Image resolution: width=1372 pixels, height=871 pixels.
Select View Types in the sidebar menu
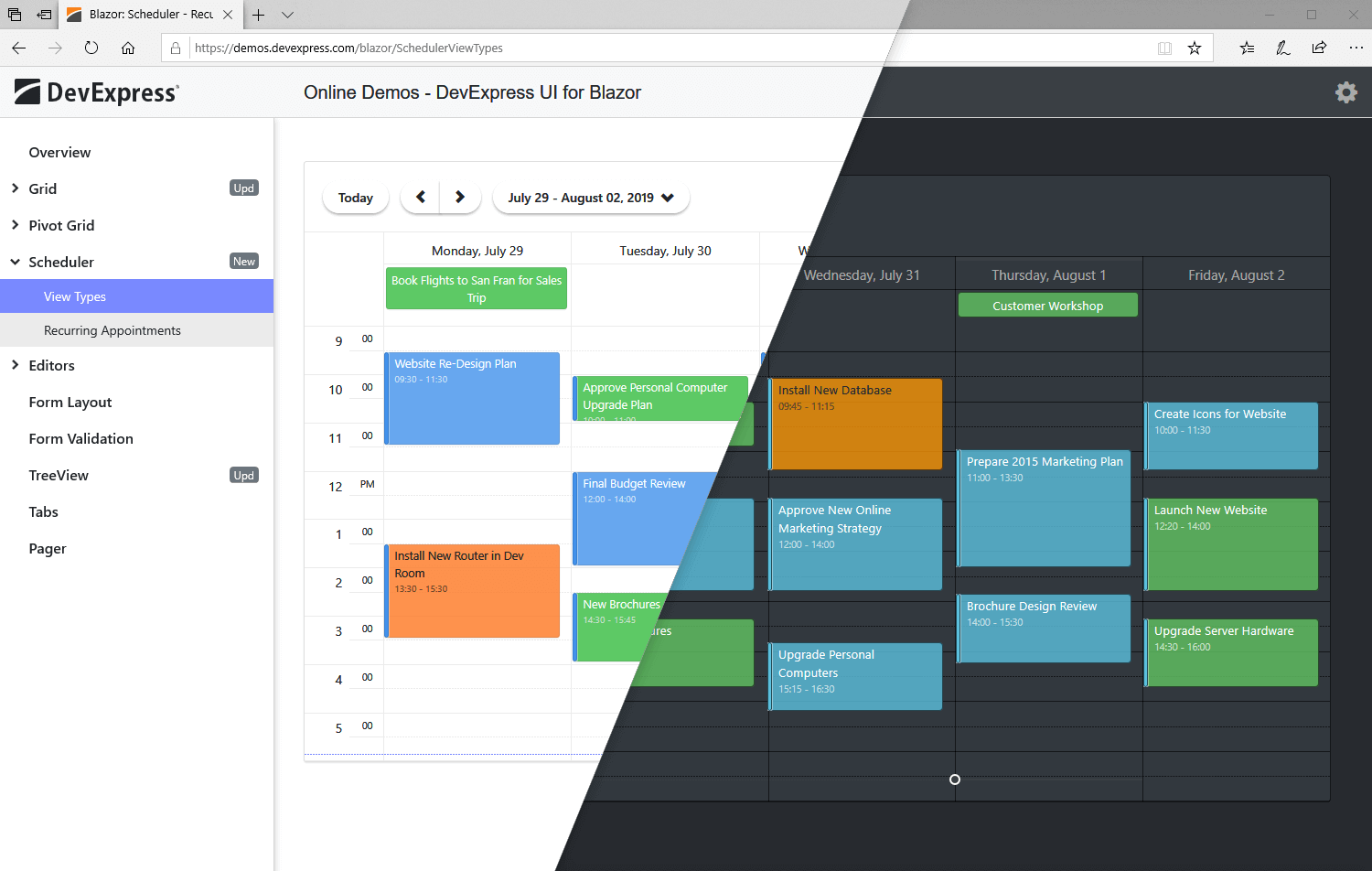[75, 296]
